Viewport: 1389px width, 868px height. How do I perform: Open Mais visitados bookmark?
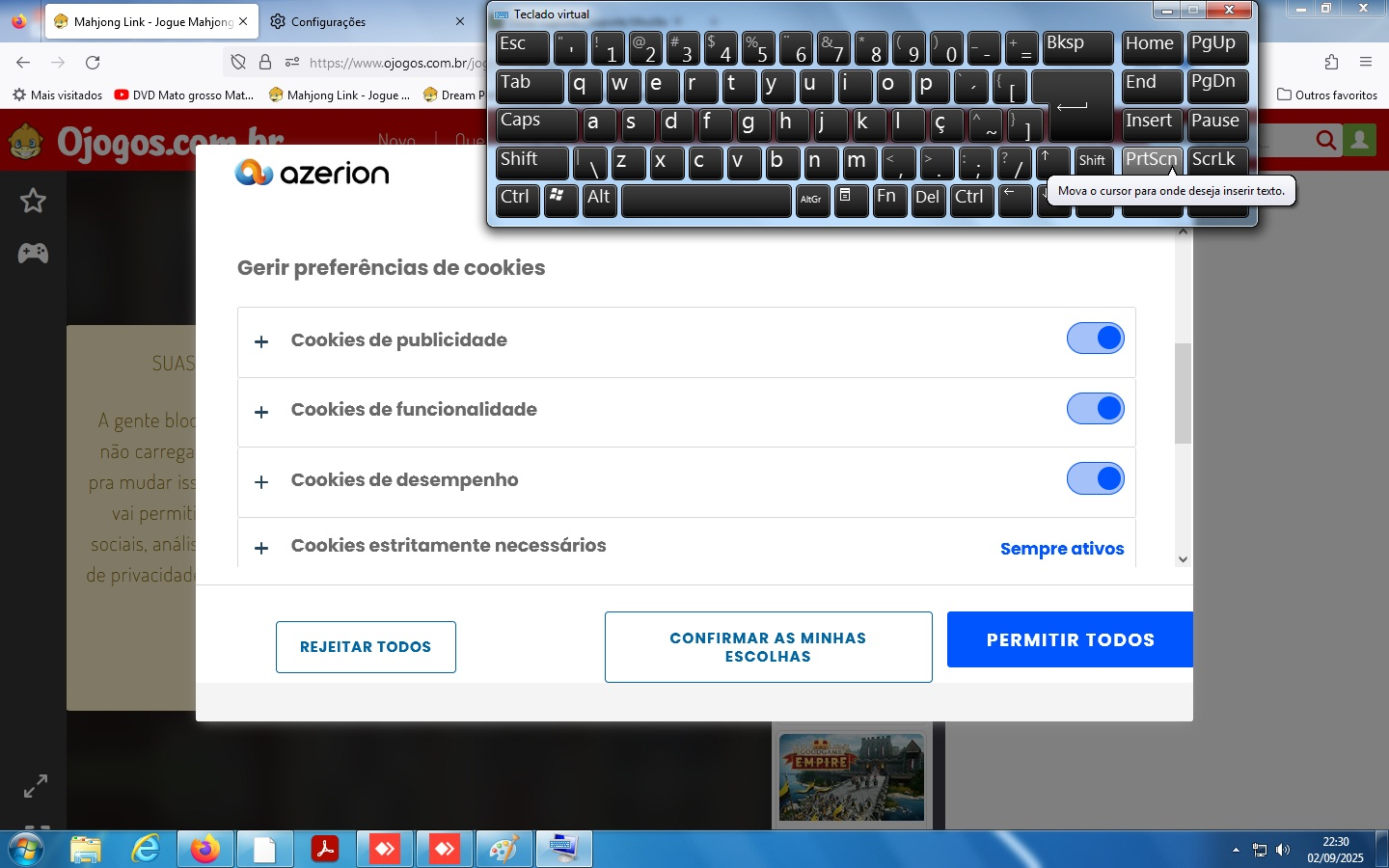57,95
